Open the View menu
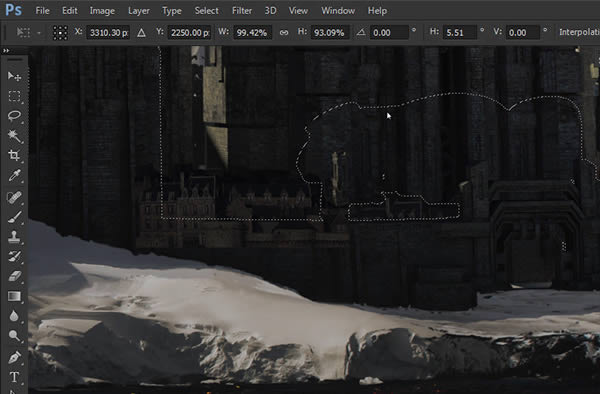The height and width of the screenshot is (394, 600). [x=298, y=11]
